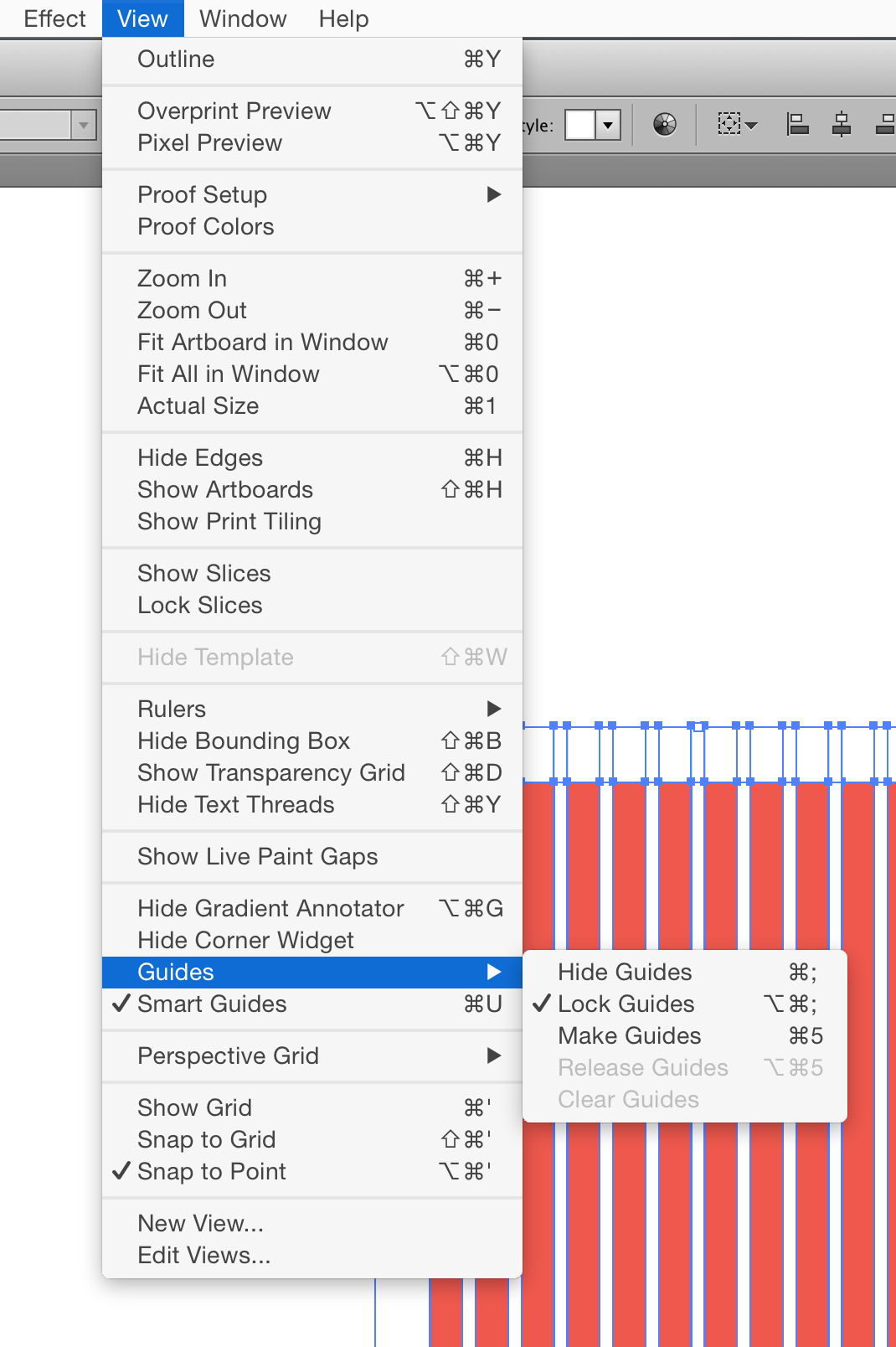Choose Fit Artboard in Window

[263, 342]
